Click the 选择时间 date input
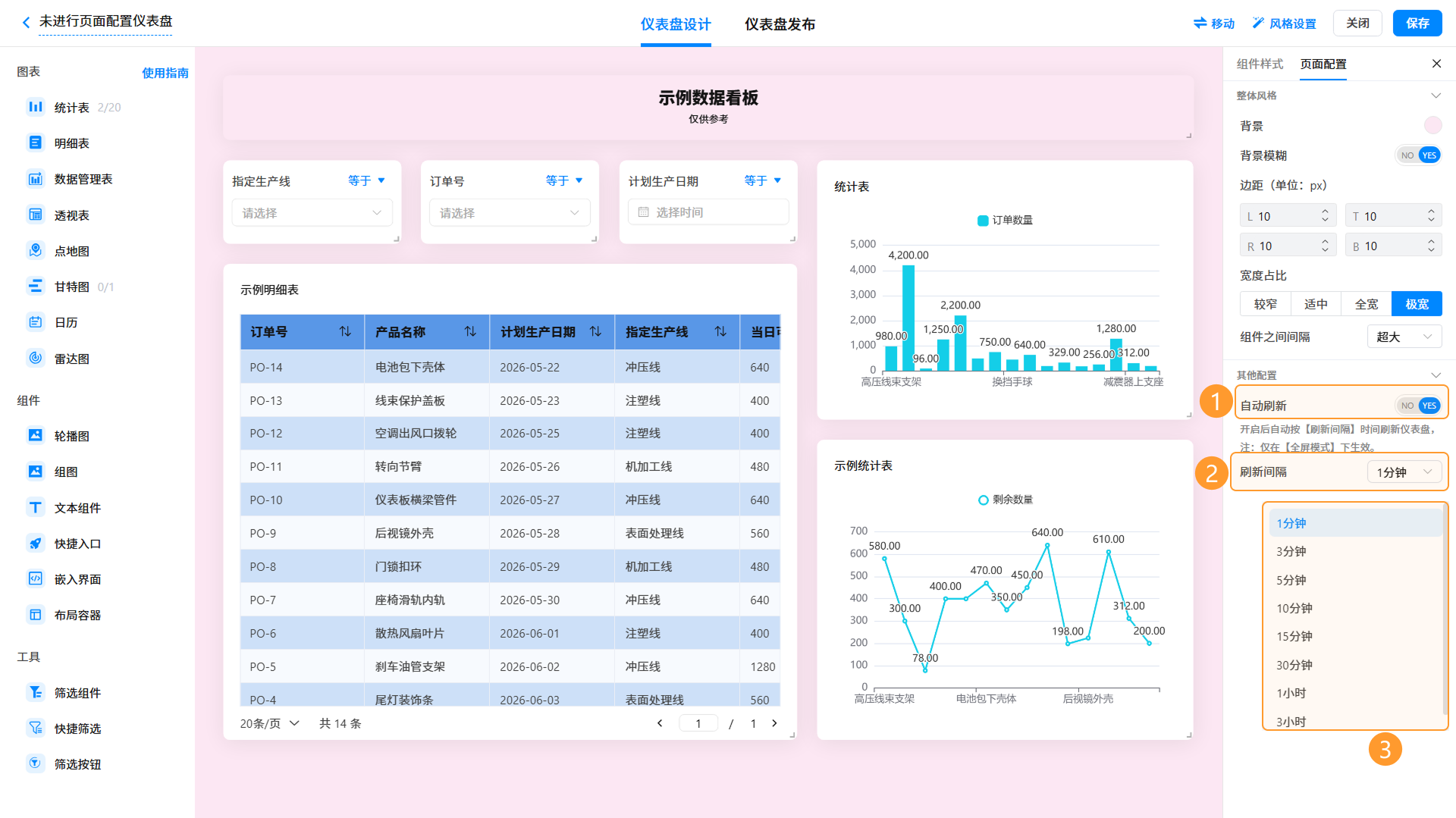Screen dimensions: 1456x818 pyautogui.click(x=708, y=212)
